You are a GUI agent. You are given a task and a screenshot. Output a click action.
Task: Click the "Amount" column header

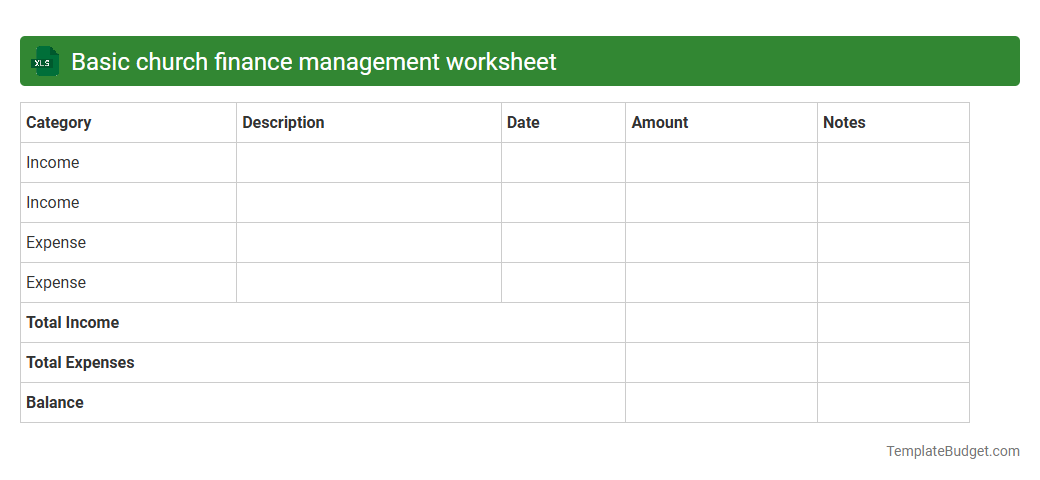tap(721, 123)
